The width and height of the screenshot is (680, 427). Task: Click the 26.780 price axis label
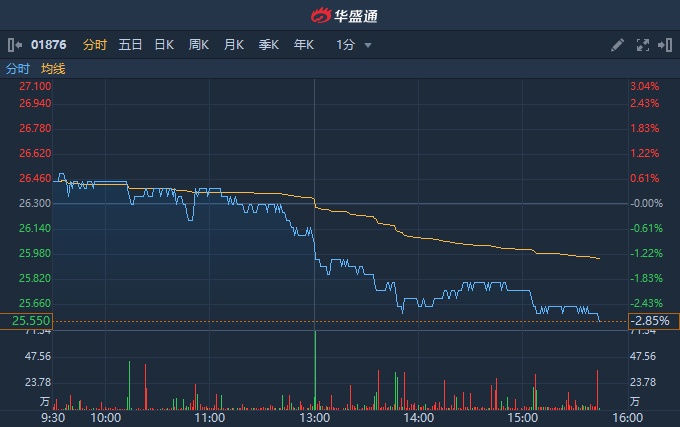coord(35,128)
